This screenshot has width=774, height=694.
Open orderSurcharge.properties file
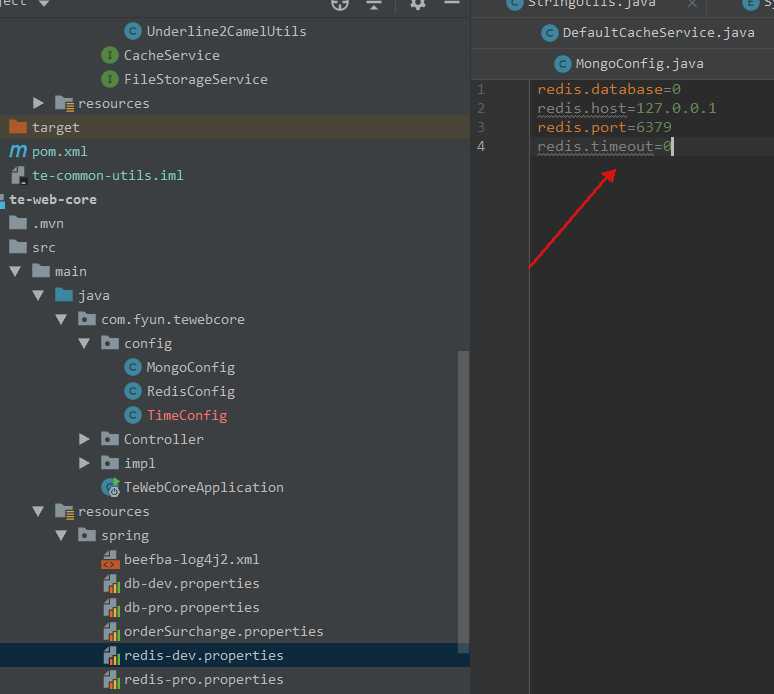[224, 631]
